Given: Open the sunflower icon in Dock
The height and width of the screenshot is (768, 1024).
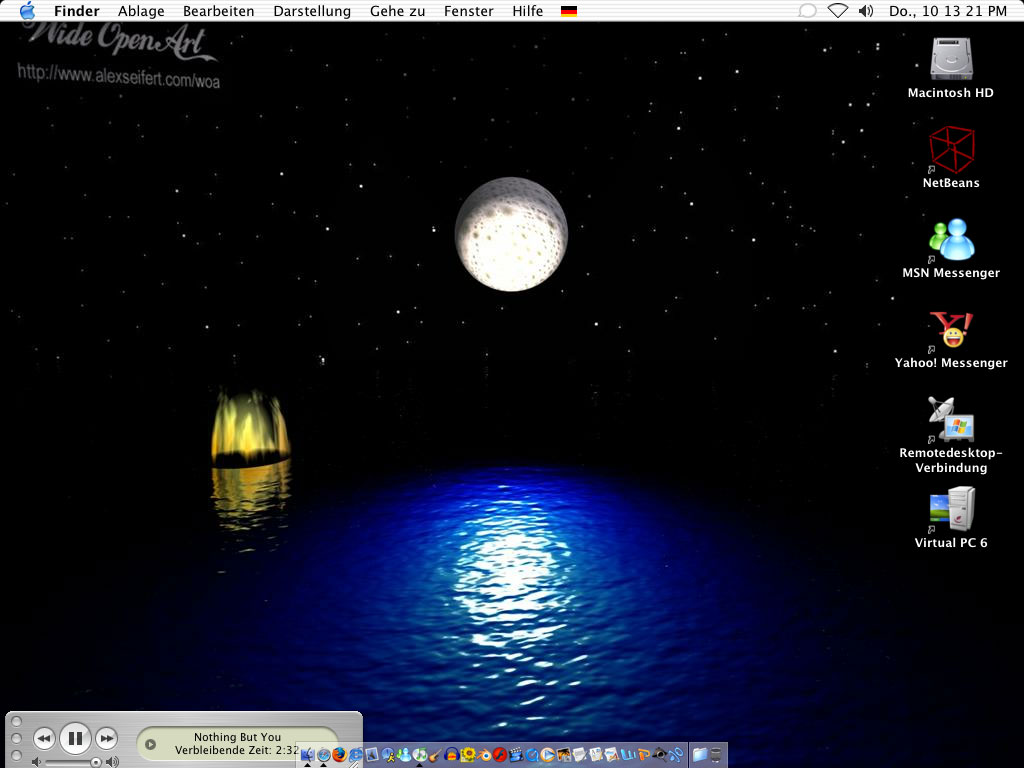Looking at the screenshot, I should pyautogui.click(x=468, y=755).
